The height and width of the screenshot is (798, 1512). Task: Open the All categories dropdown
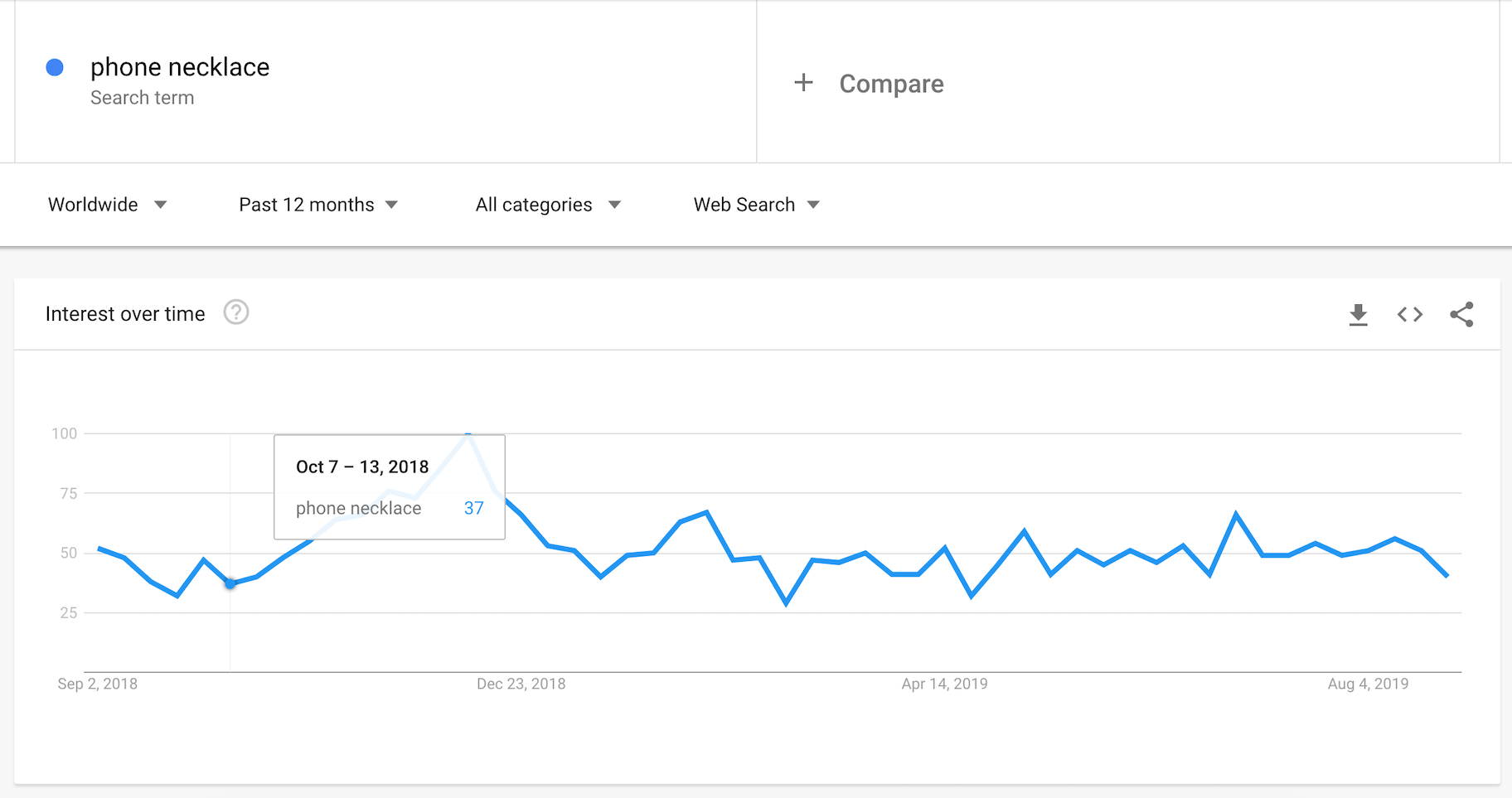coord(547,205)
